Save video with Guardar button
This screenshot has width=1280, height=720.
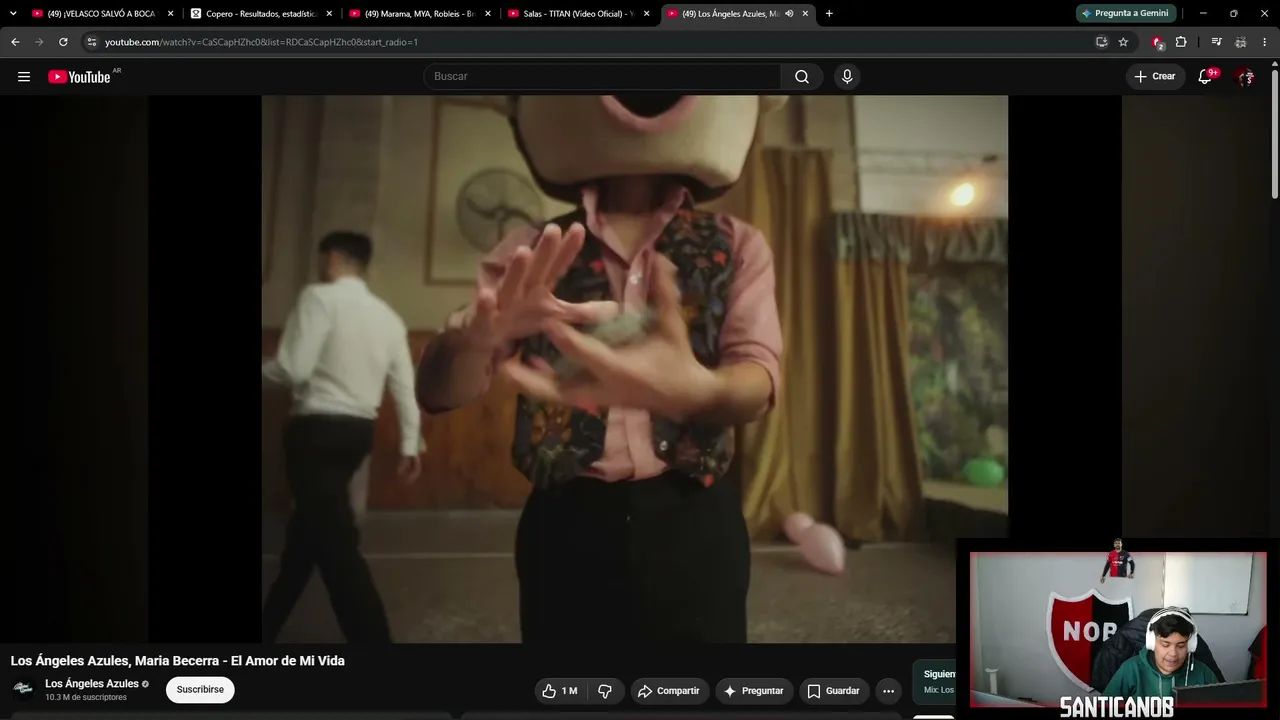click(834, 691)
